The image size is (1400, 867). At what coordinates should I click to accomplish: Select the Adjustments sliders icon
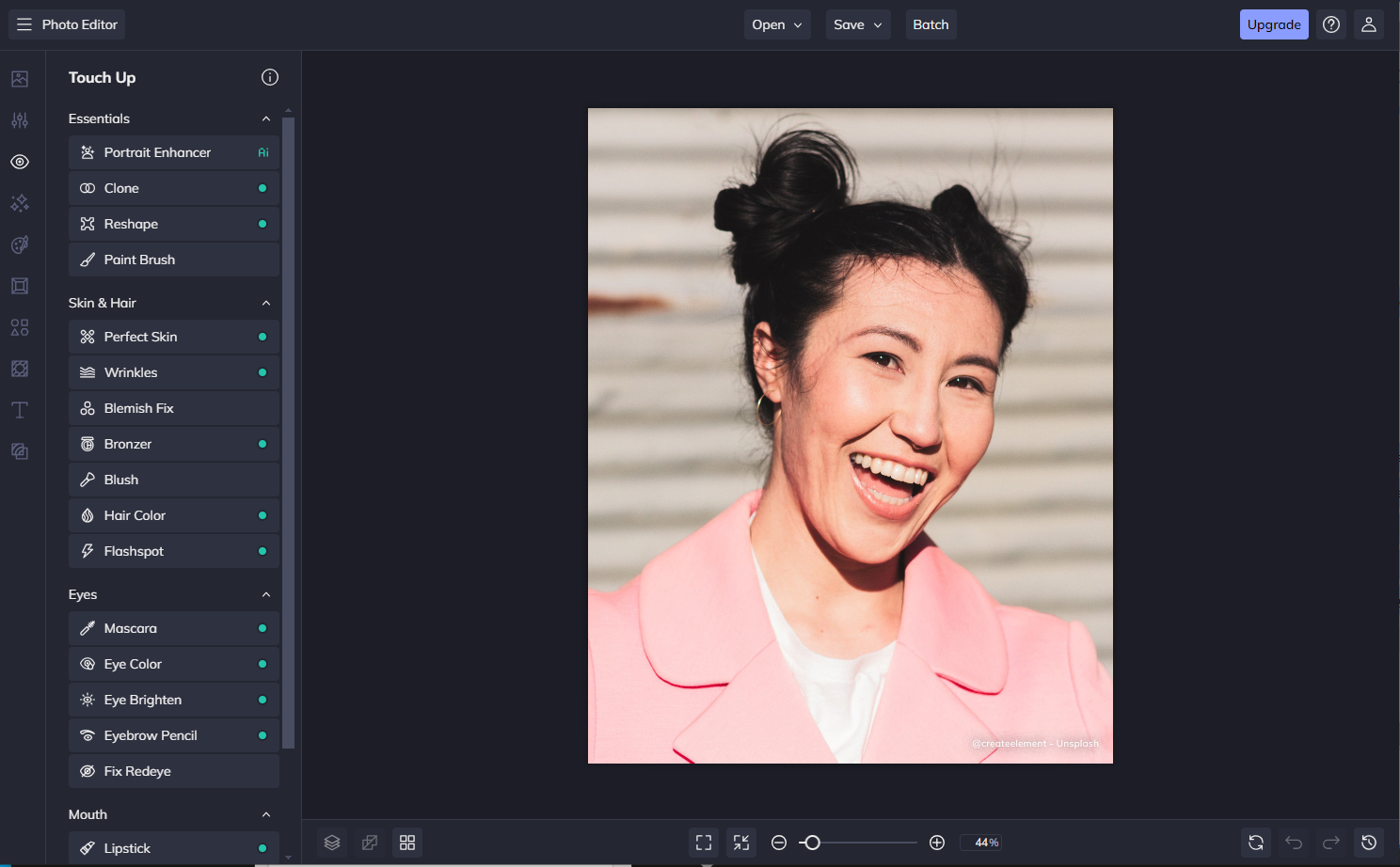[x=20, y=120]
